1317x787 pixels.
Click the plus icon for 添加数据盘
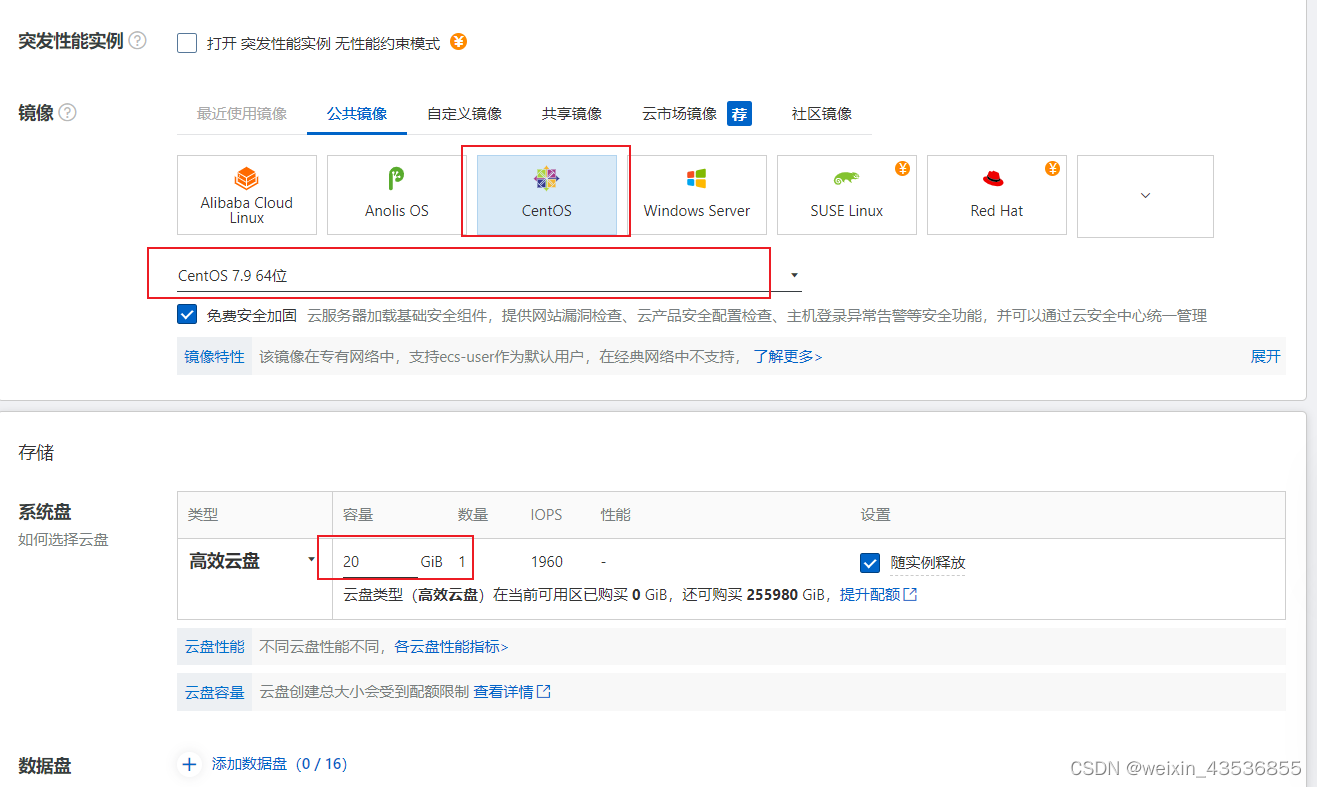tap(190, 764)
